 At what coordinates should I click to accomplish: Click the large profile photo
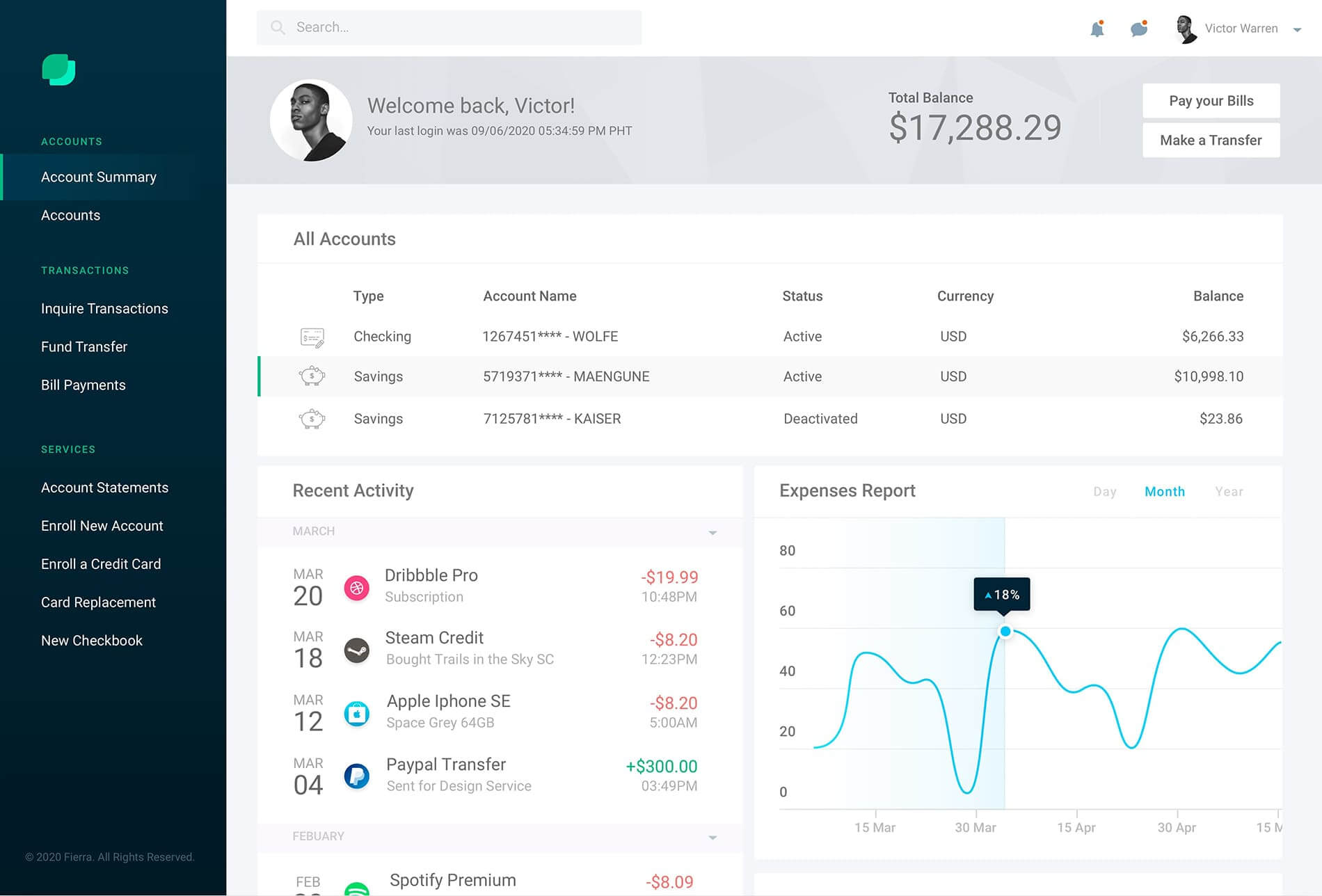311,120
